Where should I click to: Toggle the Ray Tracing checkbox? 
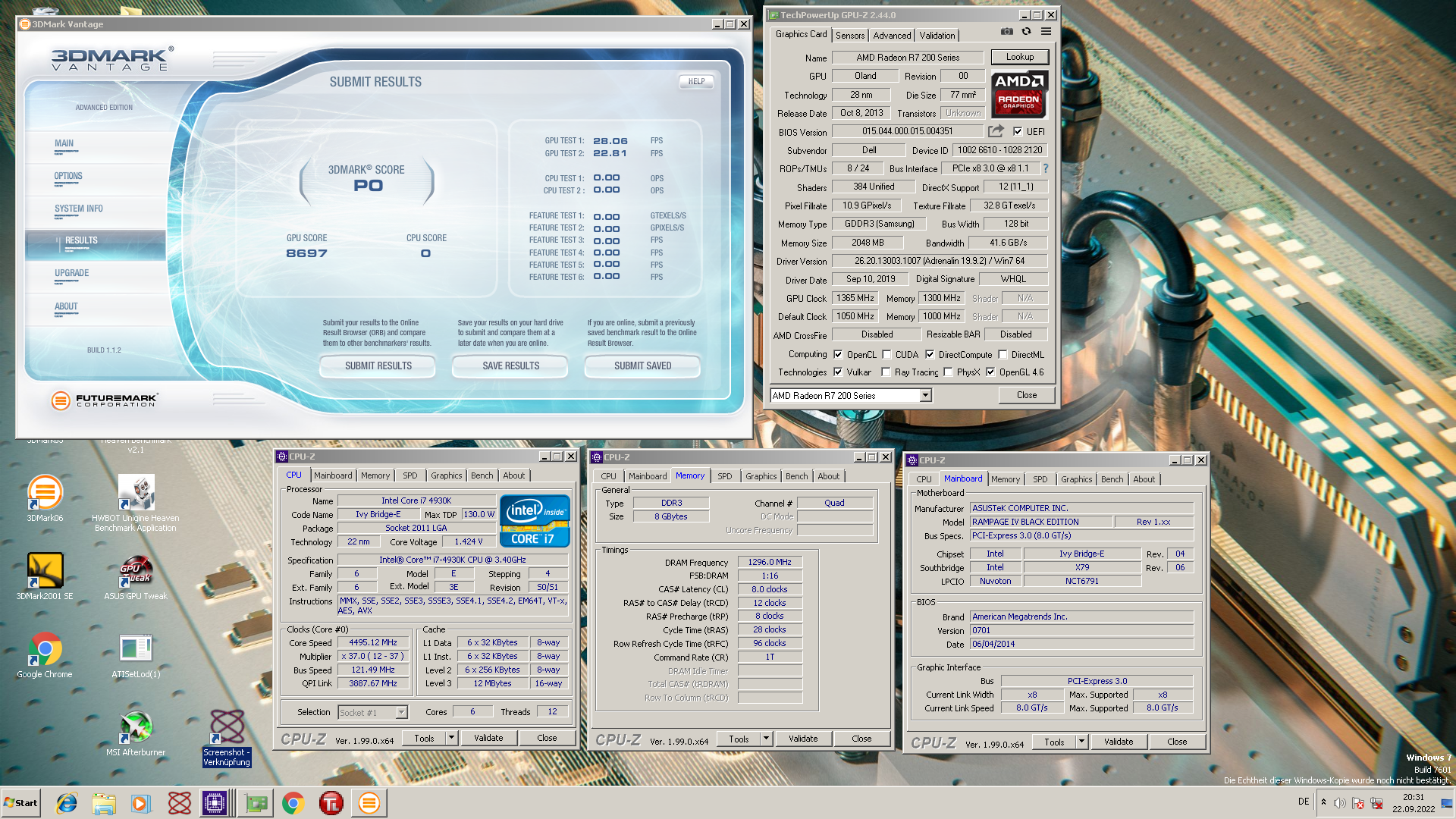(886, 372)
